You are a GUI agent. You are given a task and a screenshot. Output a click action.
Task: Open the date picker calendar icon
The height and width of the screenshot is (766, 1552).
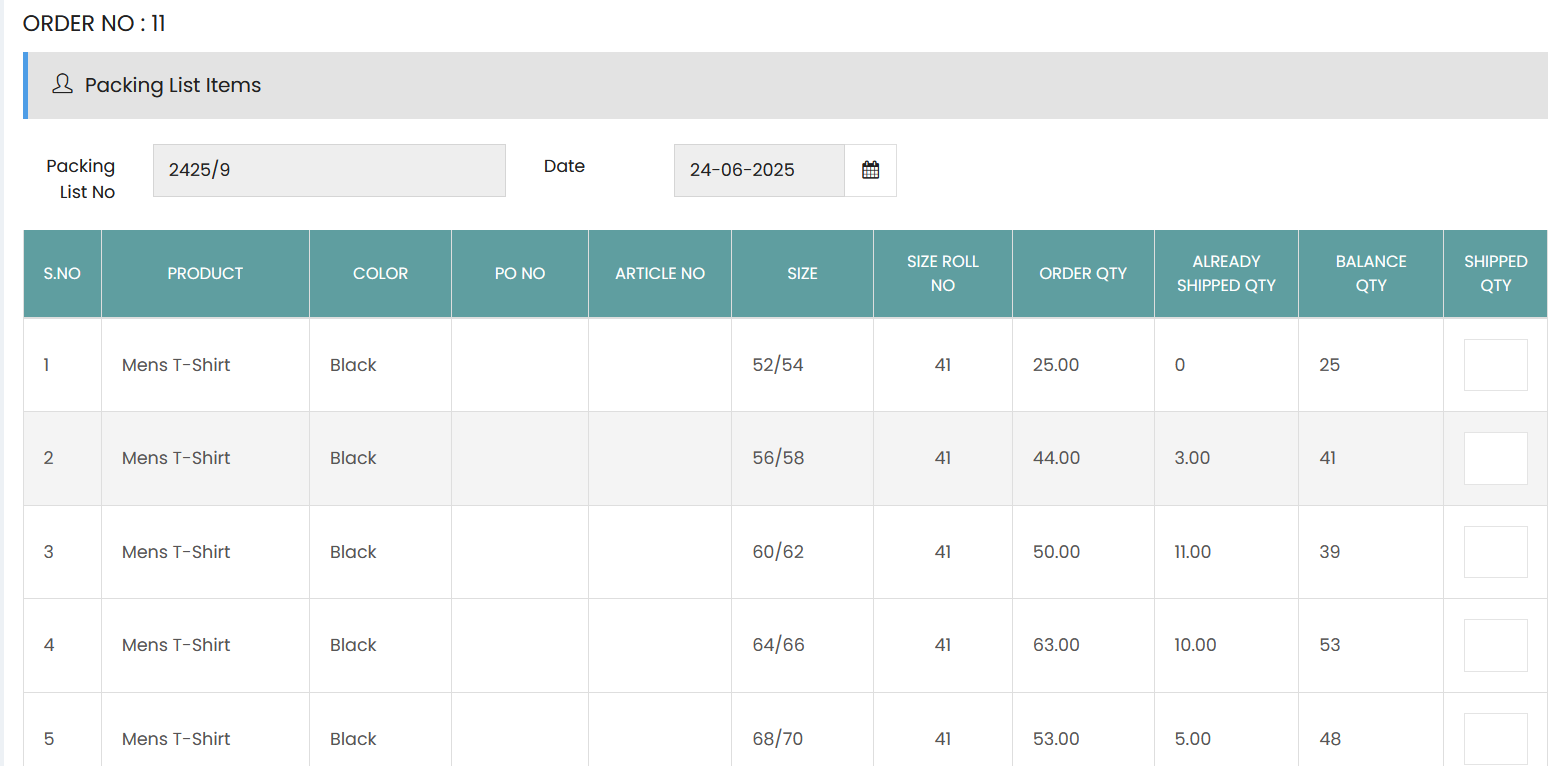click(x=870, y=170)
